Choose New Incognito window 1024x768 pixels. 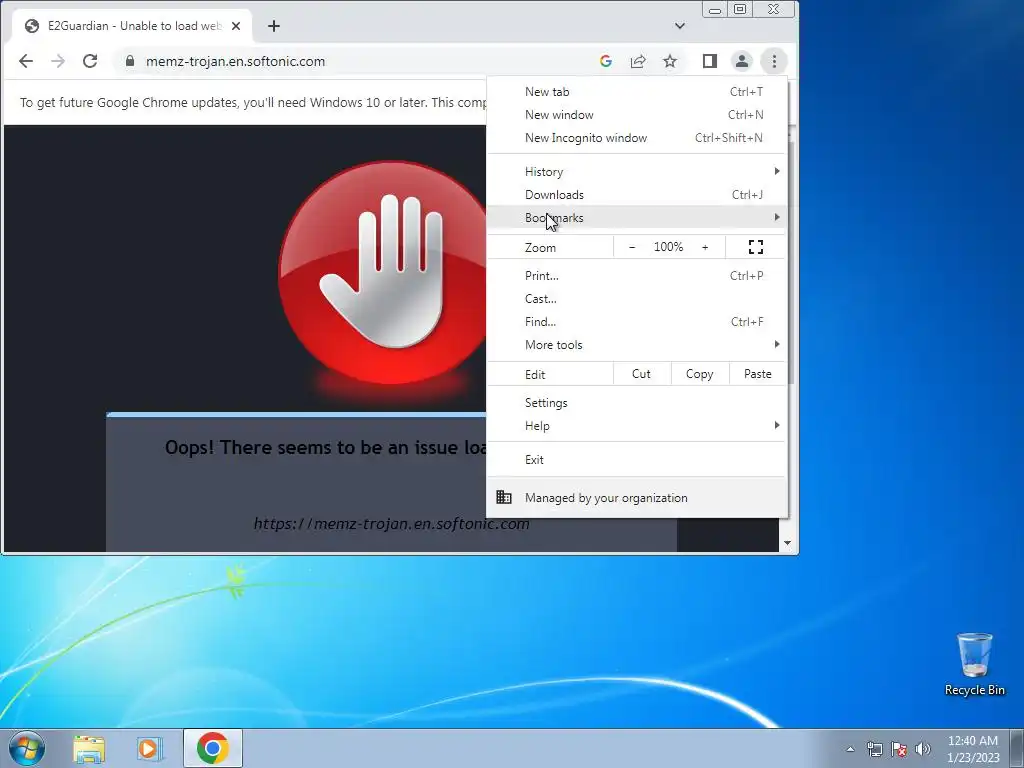pos(637,138)
